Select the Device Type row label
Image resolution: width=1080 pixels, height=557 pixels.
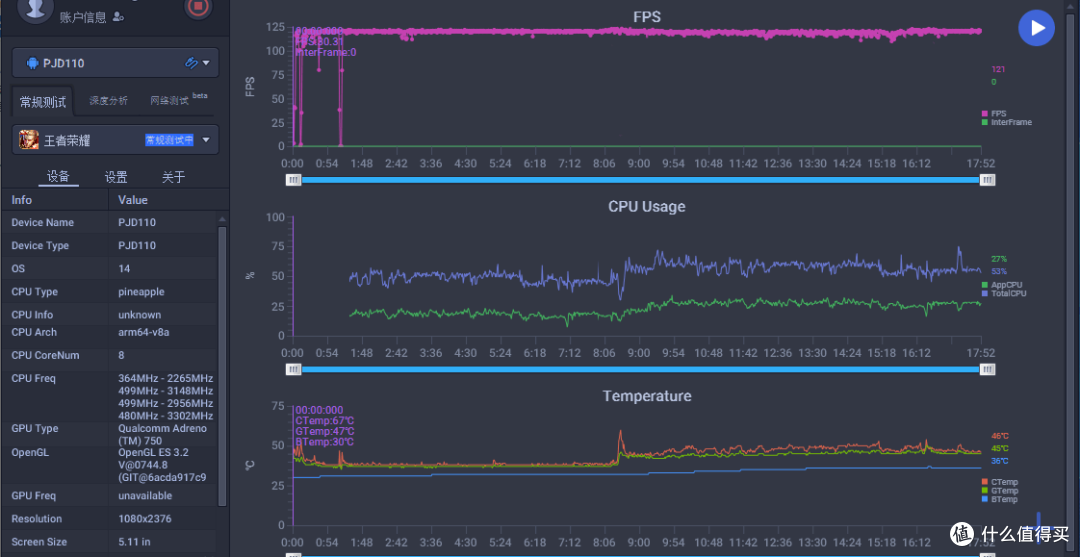pos(41,245)
